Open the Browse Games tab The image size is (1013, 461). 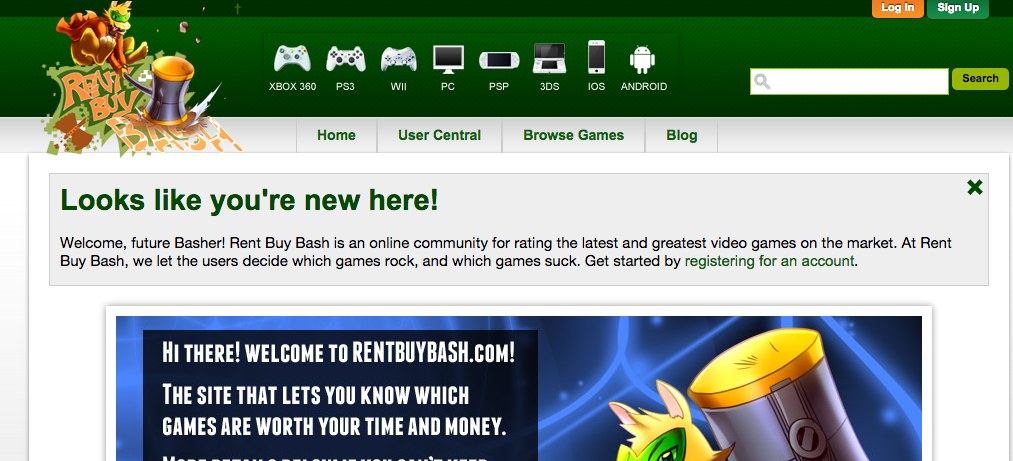tap(574, 136)
